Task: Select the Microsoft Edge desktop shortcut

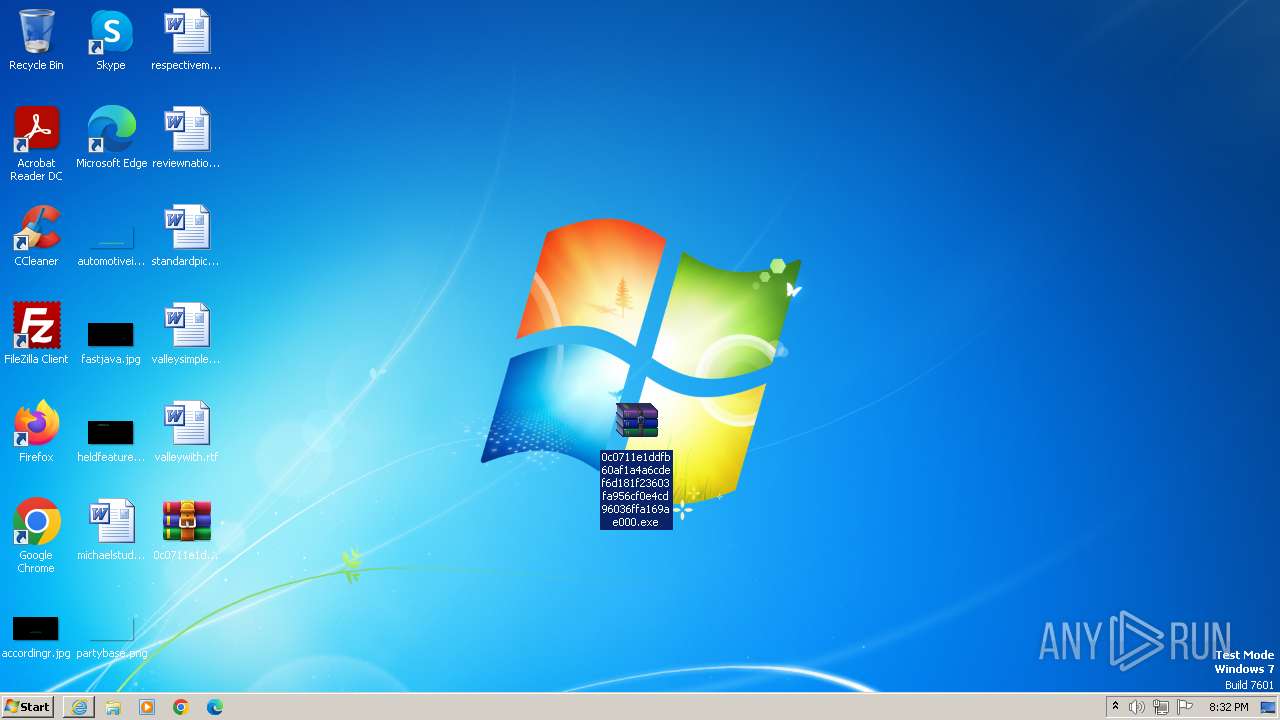Action: tap(111, 138)
